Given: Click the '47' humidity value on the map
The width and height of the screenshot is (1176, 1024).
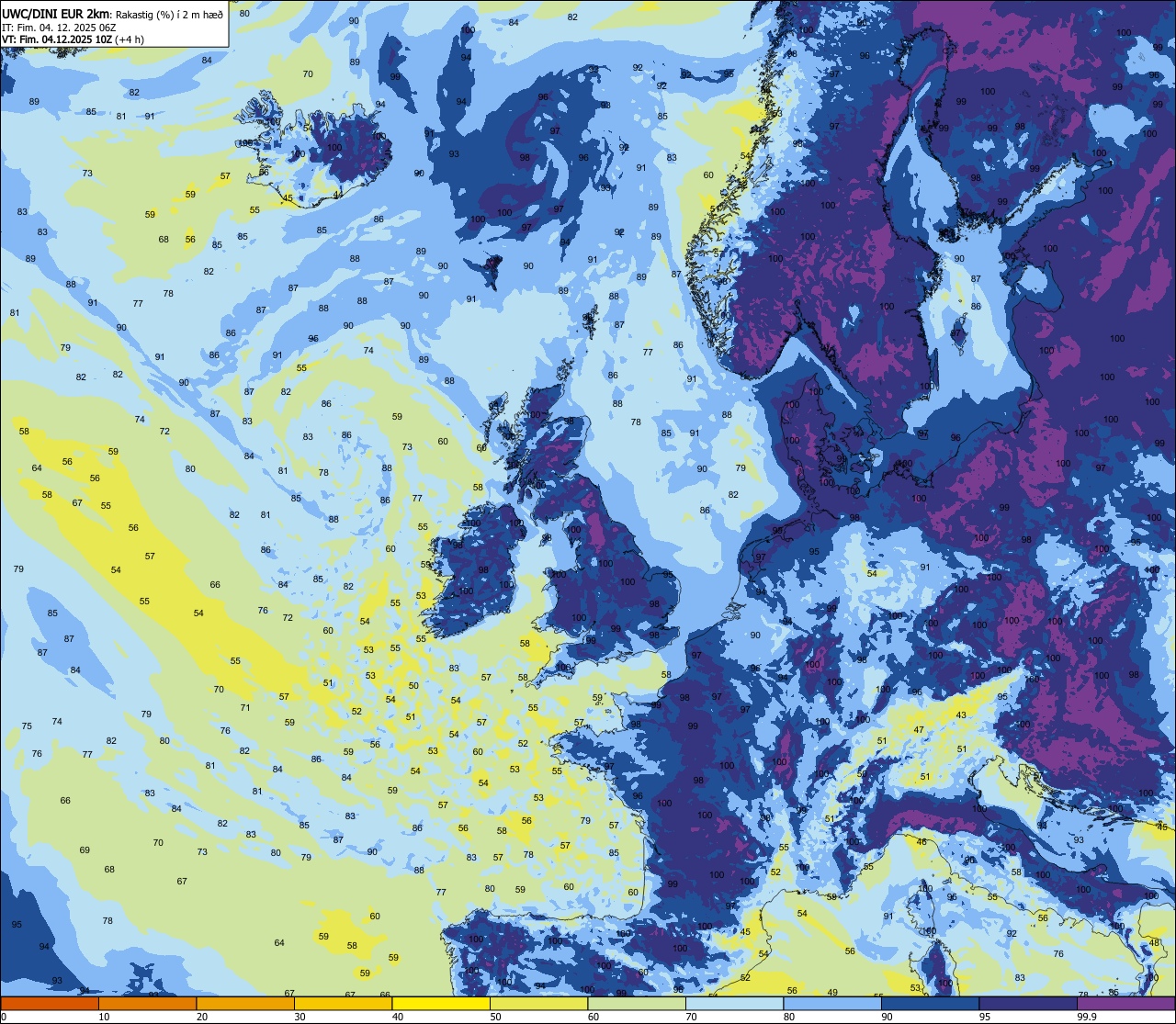Looking at the screenshot, I should pyautogui.click(x=919, y=729).
